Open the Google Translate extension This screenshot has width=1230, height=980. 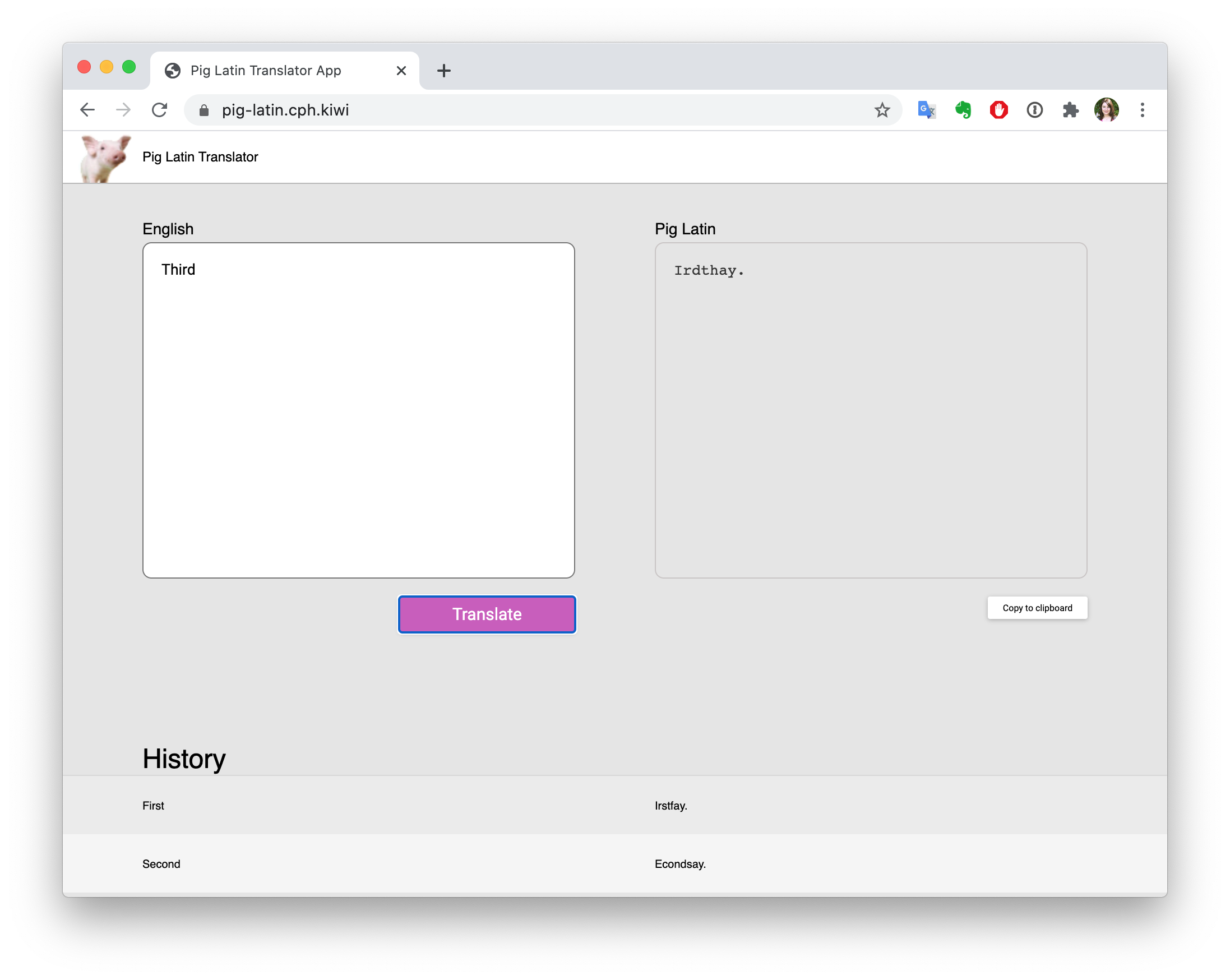point(927,109)
